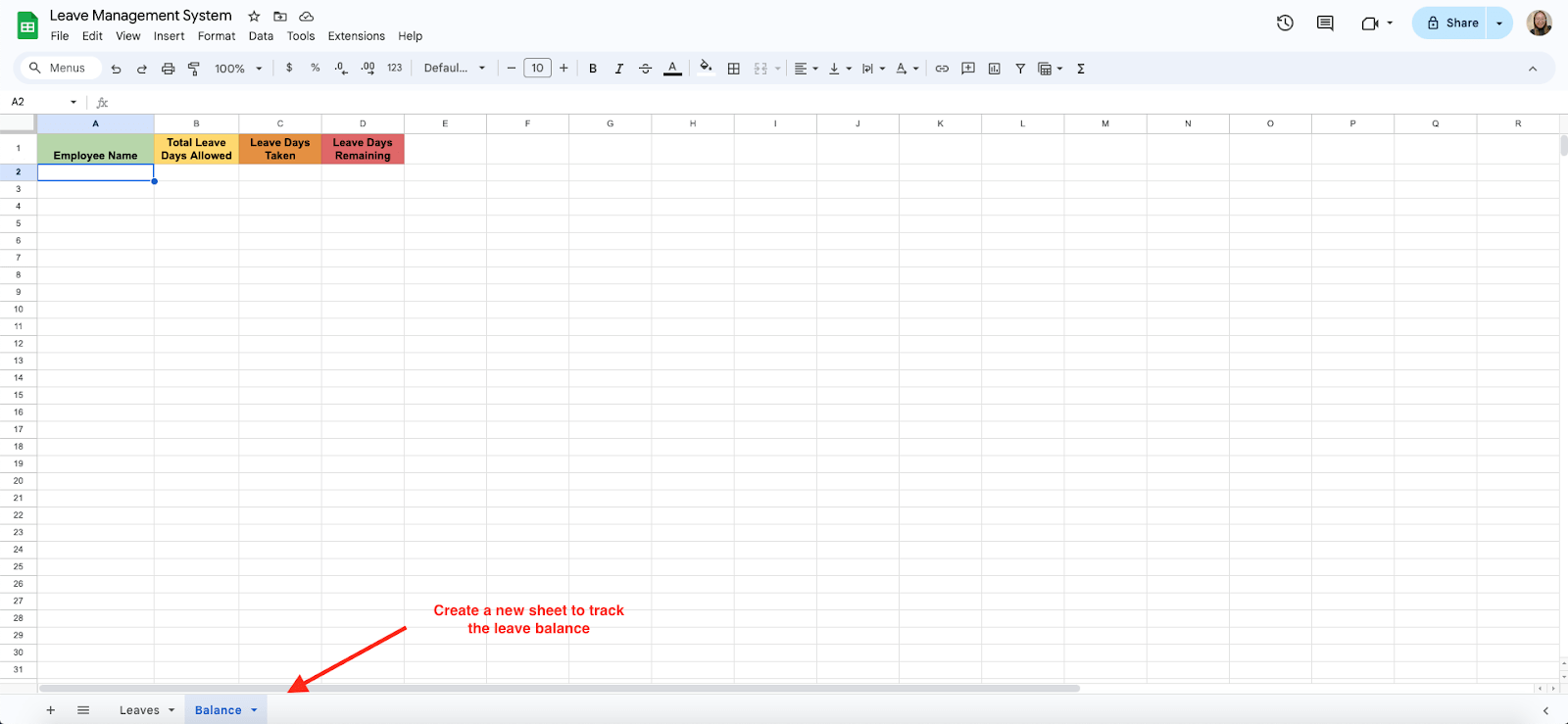Switch to the Leaves sheet tab
Image resolution: width=1568 pixels, height=724 pixels.
coord(139,710)
